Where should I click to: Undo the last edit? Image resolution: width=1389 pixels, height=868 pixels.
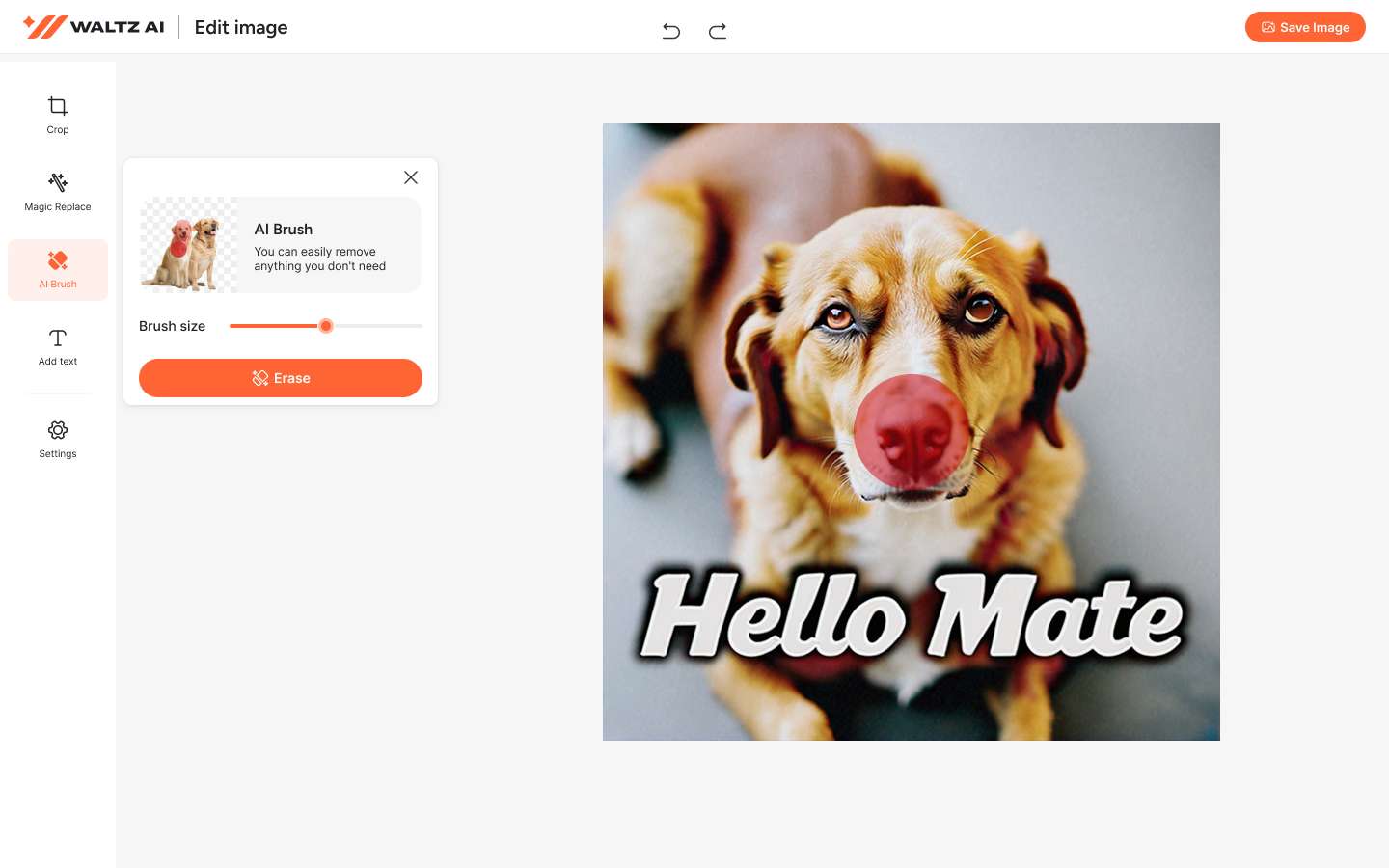[x=671, y=31]
